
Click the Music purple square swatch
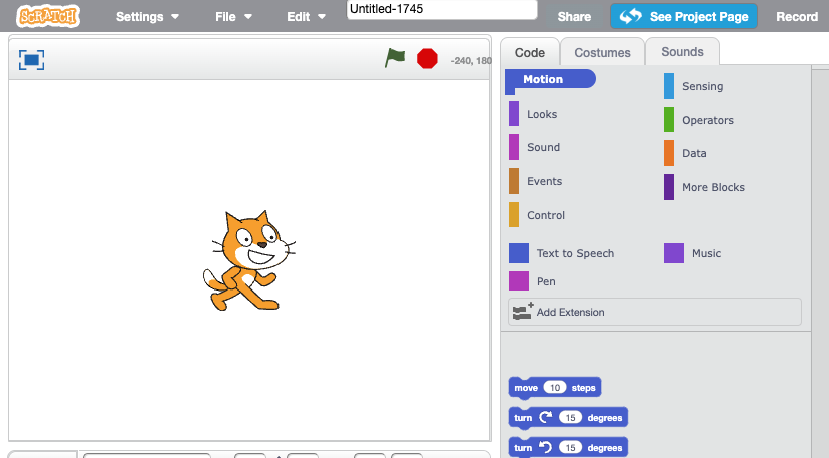pyautogui.click(x=674, y=253)
